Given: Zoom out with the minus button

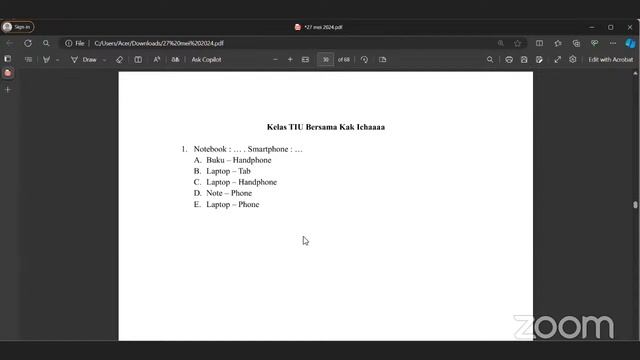Looking at the screenshot, I should pyautogui.click(x=276, y=60).
